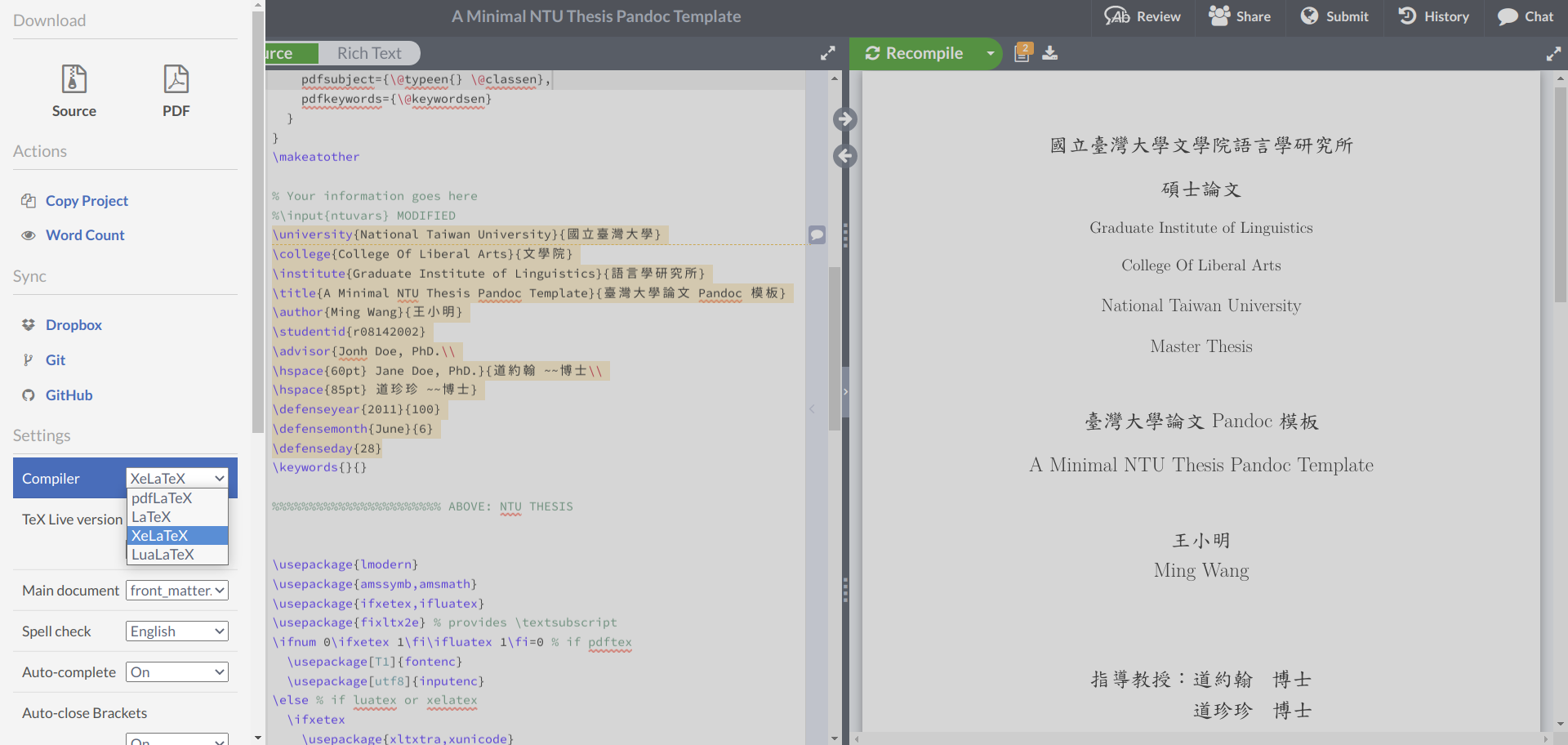Image resolution: width=1568 pixels, height=745 pixels.
Task: Click the Word Count eye icon
Action: [29, 235]
